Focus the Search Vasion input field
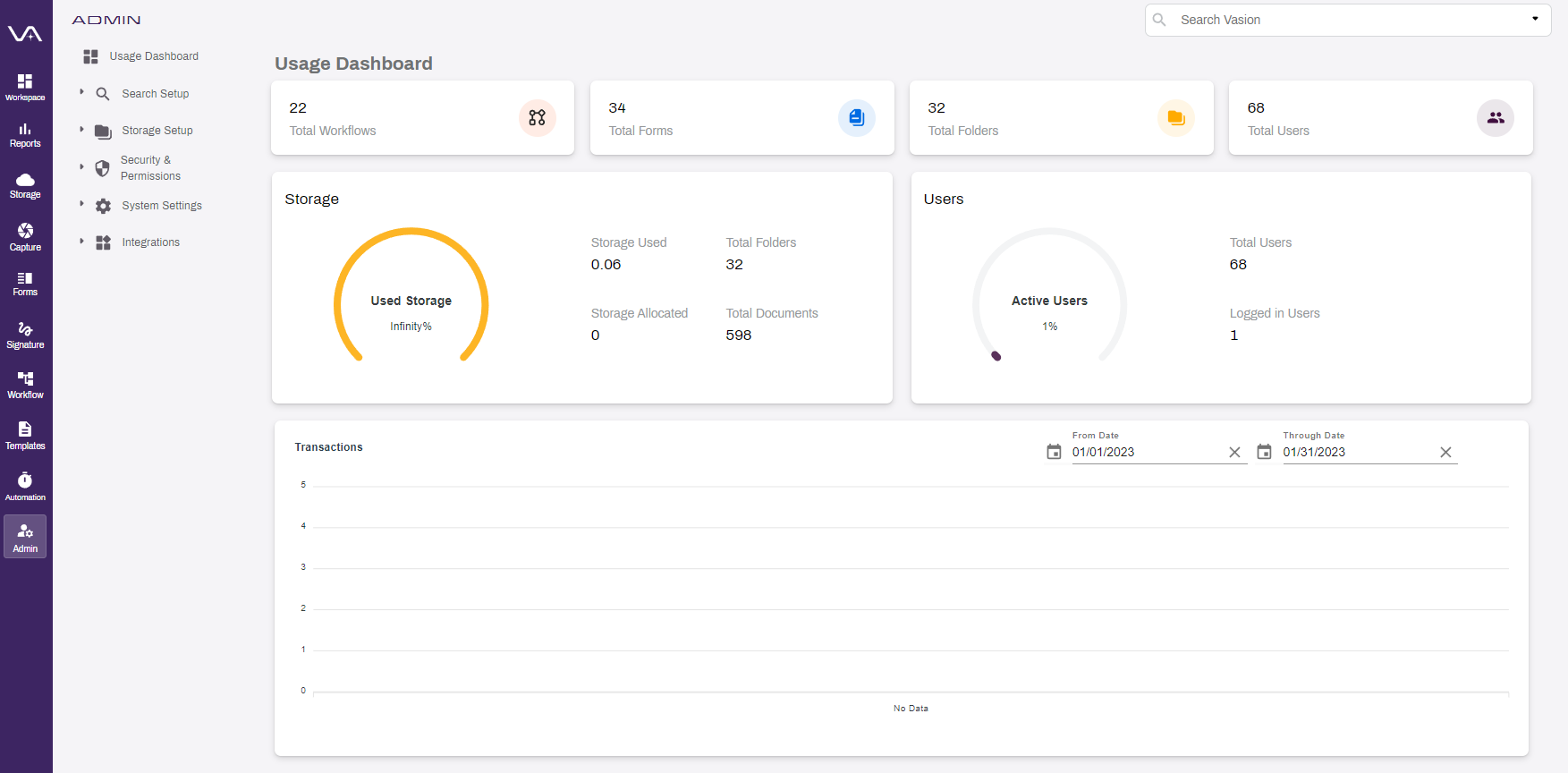The image size is (1568, 773). pos(1349,20)
